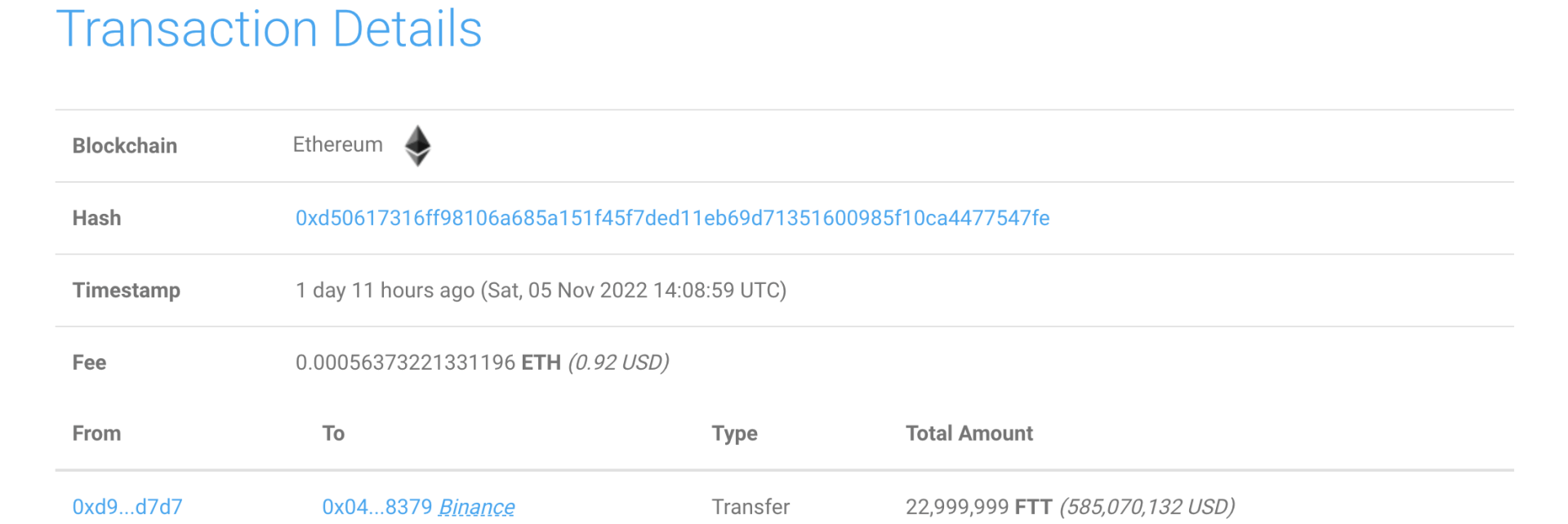Click the Hash row label
Image resolution: width=1568 pixels, height=524 pixels.
[x=96, y=218]
